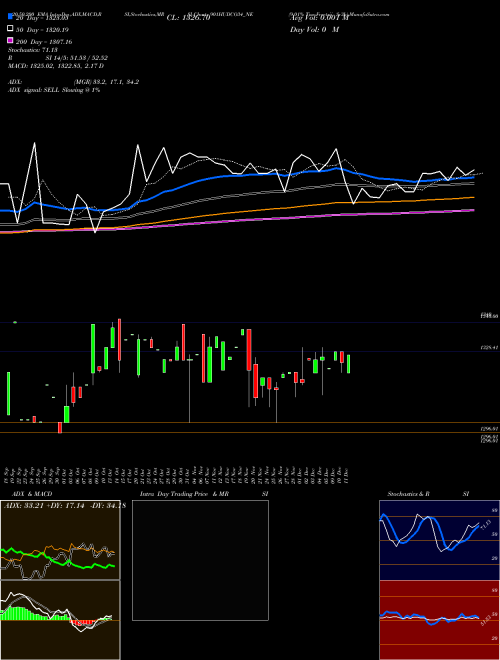Click the 'Day Vol: 0 M' label
Screen dimensions: 500x660
pos(314,29)
